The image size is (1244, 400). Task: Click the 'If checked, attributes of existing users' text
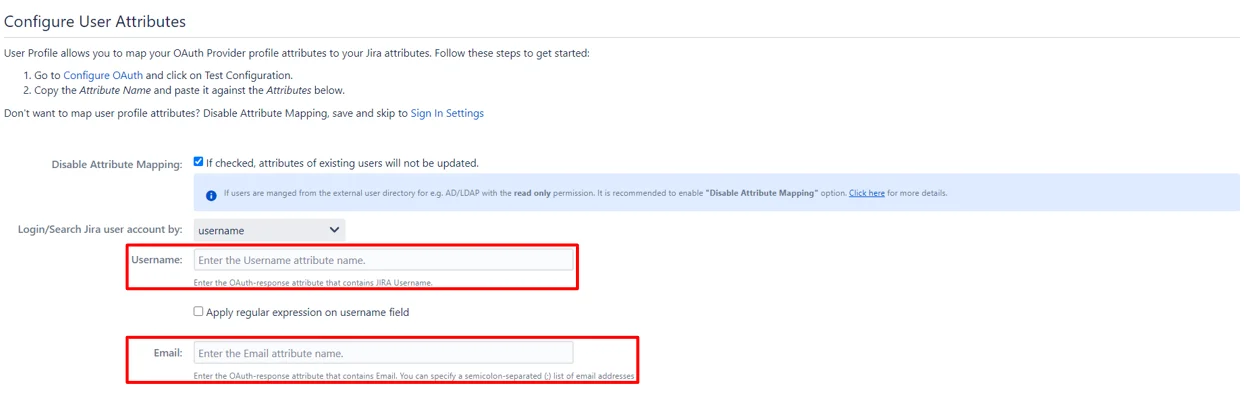[343, 162]
